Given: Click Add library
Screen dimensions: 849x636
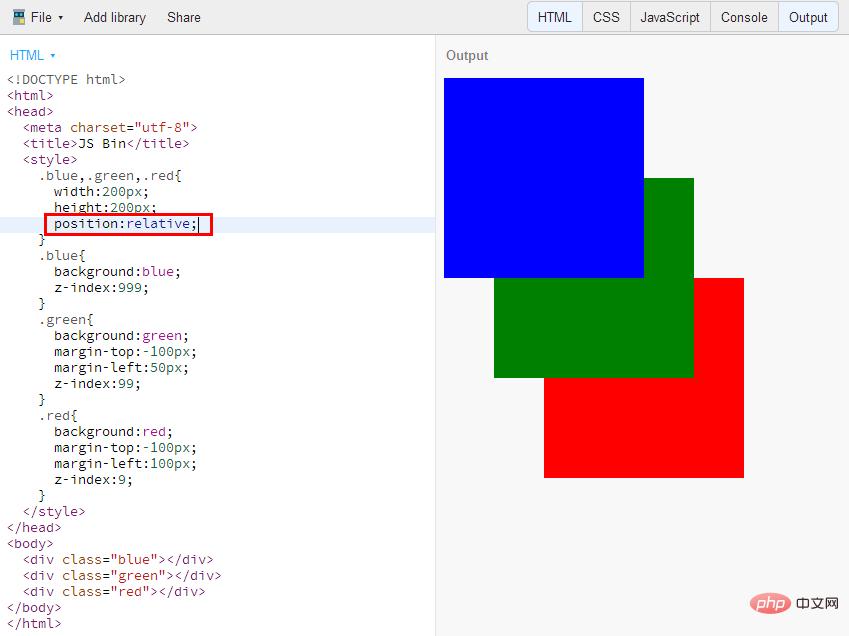Looking at the screenshot, I should pos(115,17).
